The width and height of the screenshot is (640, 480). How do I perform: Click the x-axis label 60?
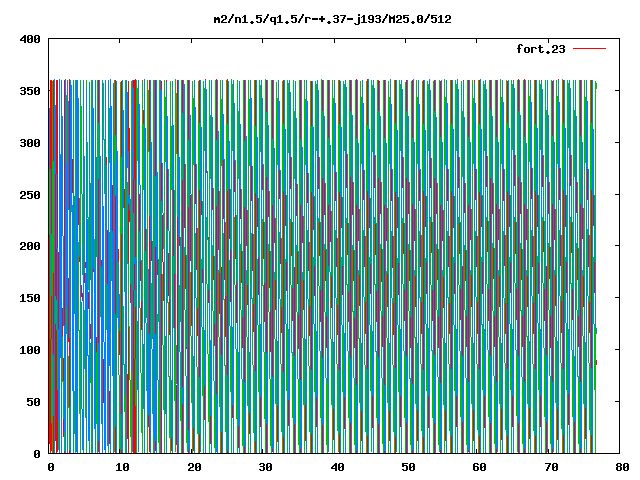coord(479,467)
